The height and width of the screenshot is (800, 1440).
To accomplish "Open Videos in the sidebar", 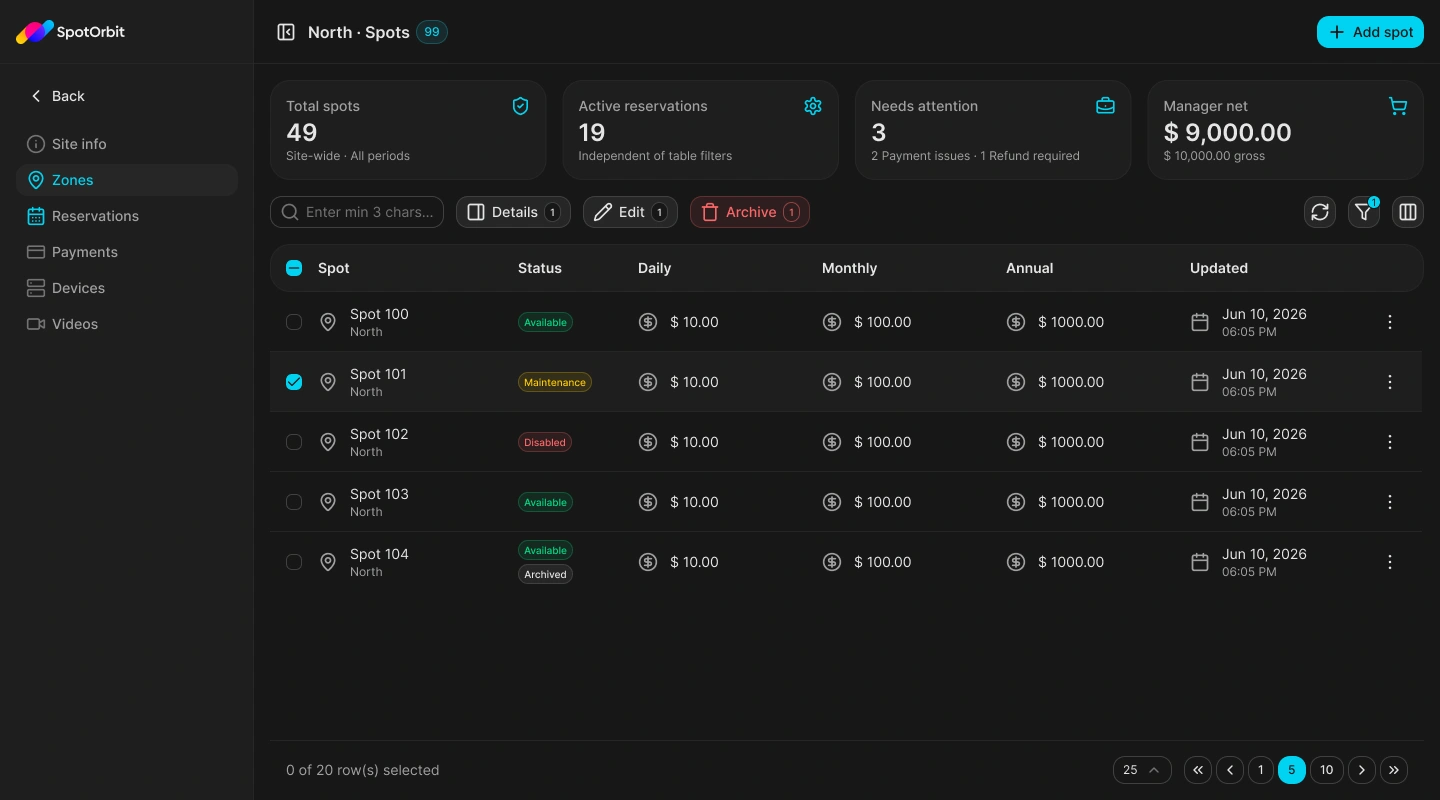I will [x=127, y=324].
